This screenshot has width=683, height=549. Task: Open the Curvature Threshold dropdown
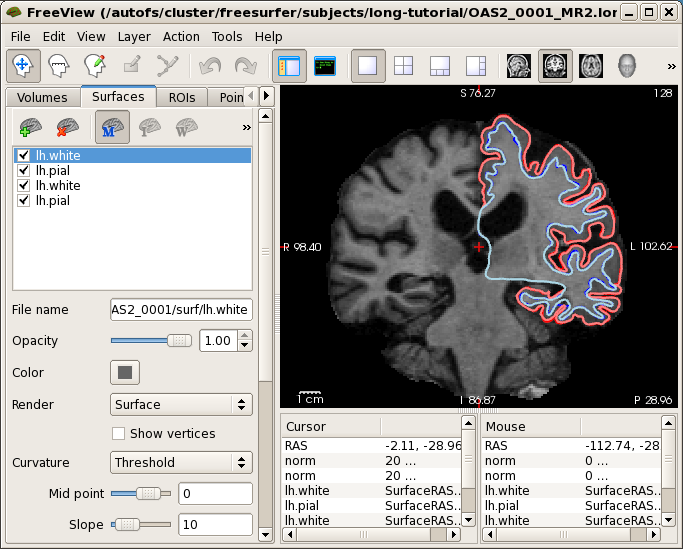coord(180,462)
